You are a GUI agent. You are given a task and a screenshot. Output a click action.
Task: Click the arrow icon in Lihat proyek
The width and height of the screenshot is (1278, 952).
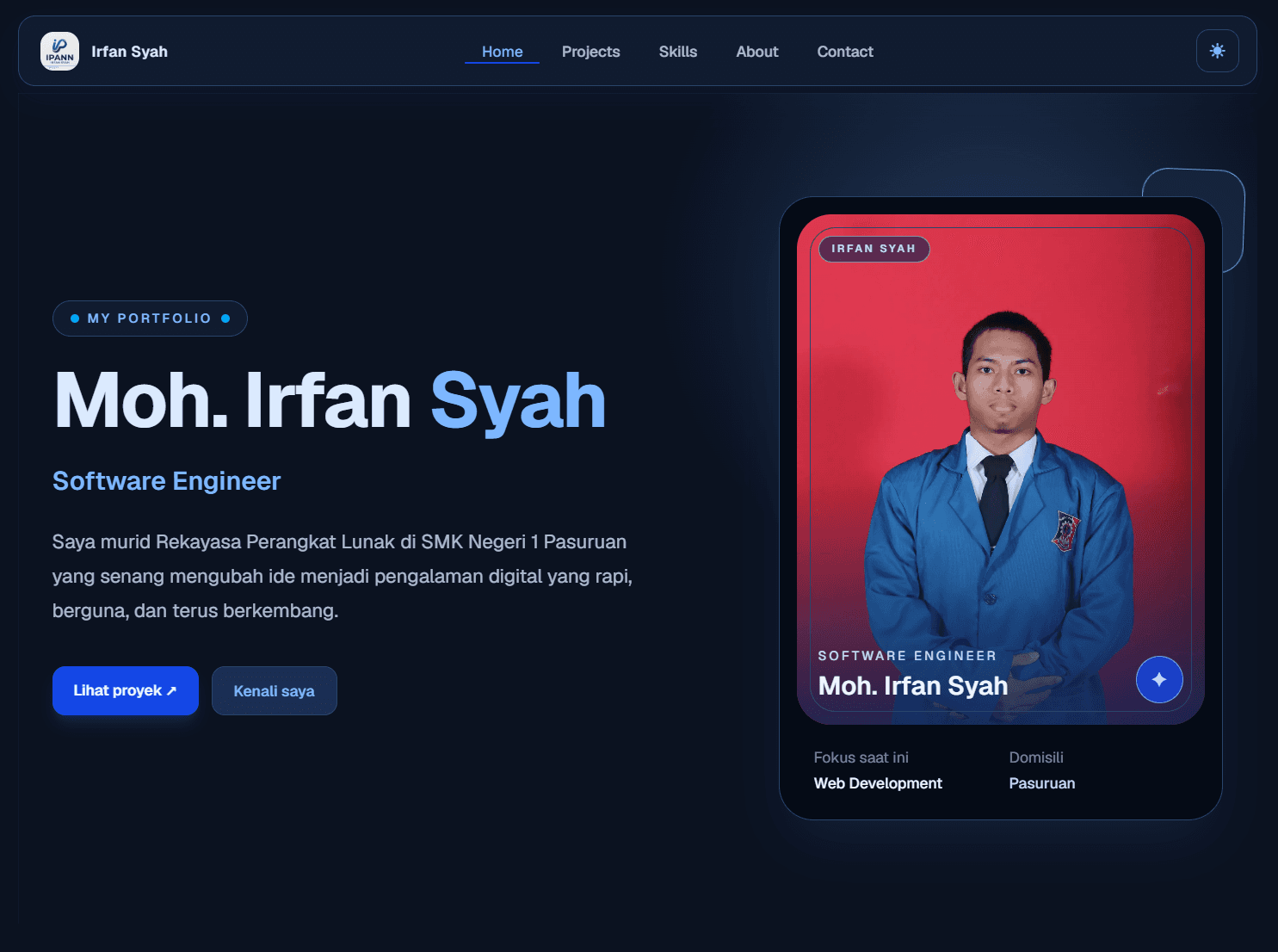(171, 690)
